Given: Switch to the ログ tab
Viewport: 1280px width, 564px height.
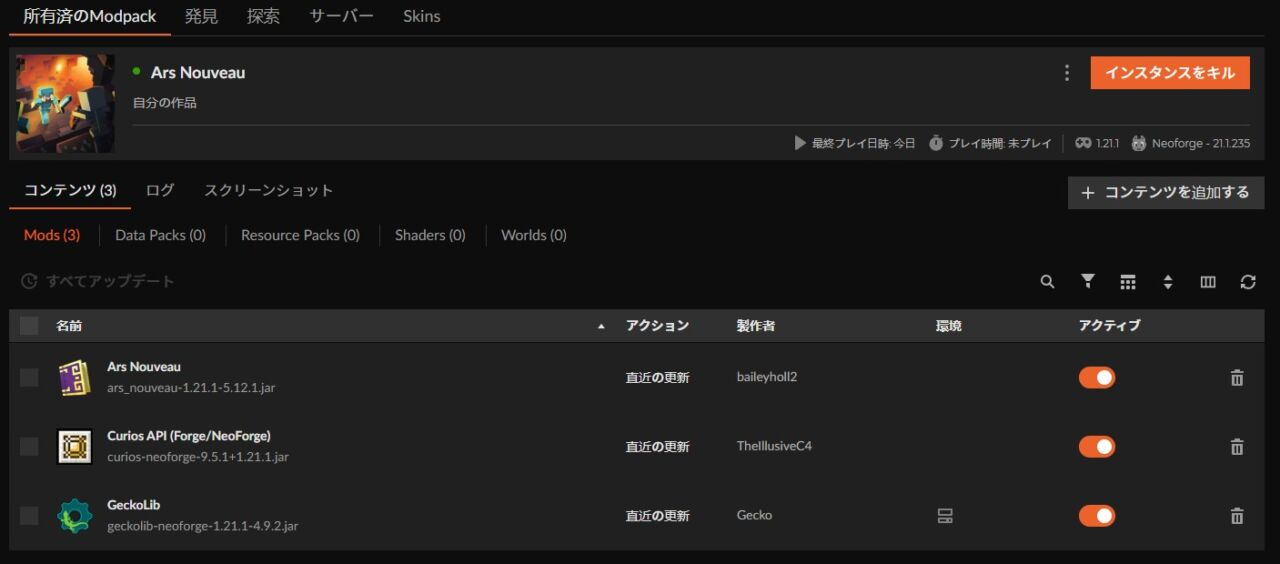Looking at the screenshot, I should (160, 190).
